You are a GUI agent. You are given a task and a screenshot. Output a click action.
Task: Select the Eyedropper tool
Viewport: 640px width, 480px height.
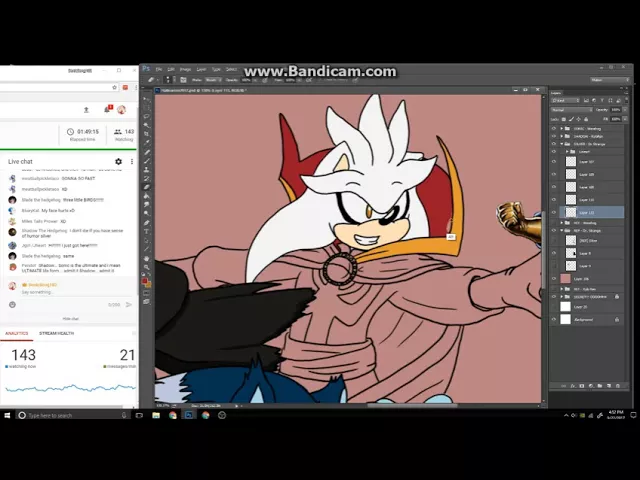click(x=147, y=143)
